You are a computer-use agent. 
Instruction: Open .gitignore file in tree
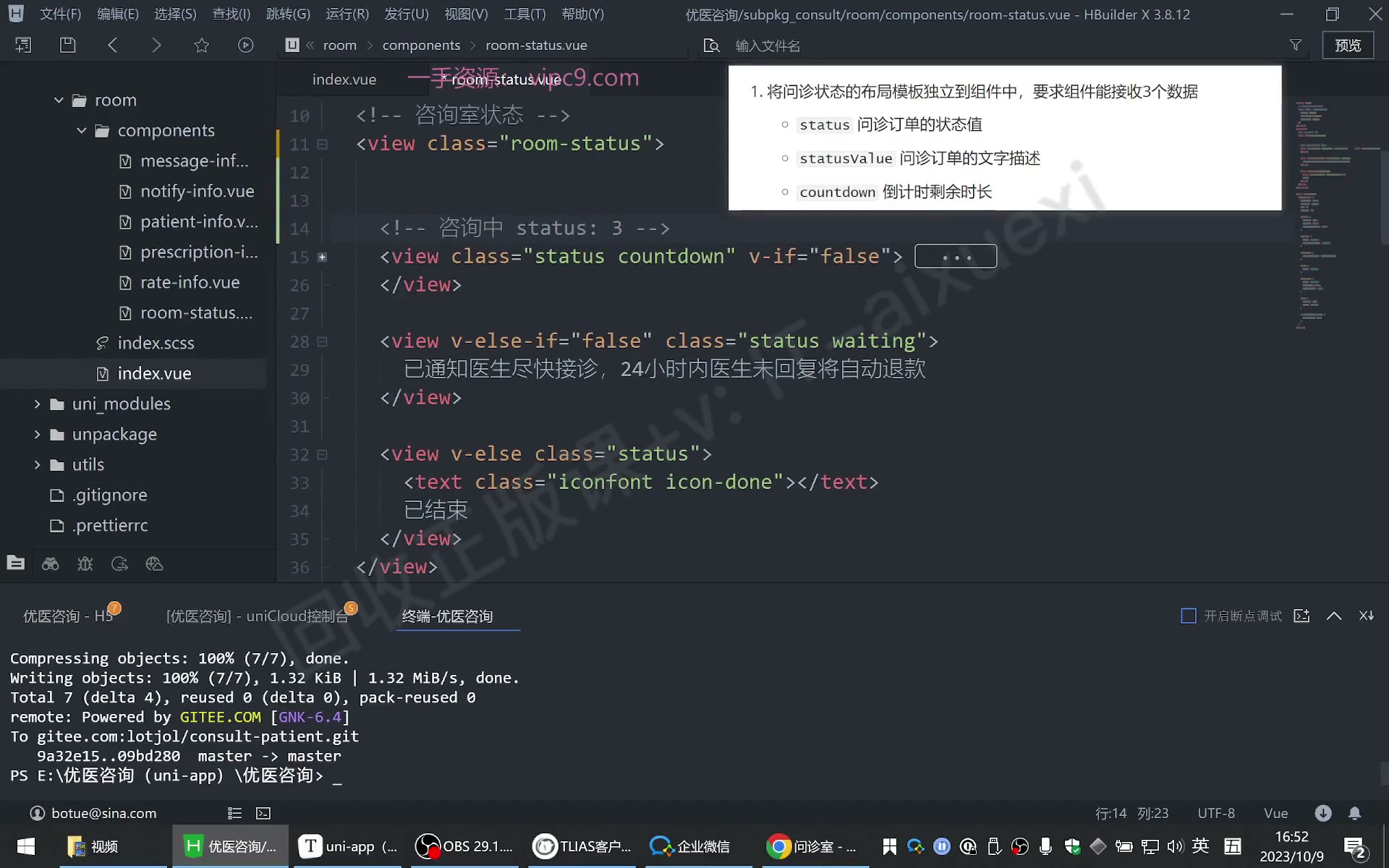pyautogui.click(x=109, y=495)
